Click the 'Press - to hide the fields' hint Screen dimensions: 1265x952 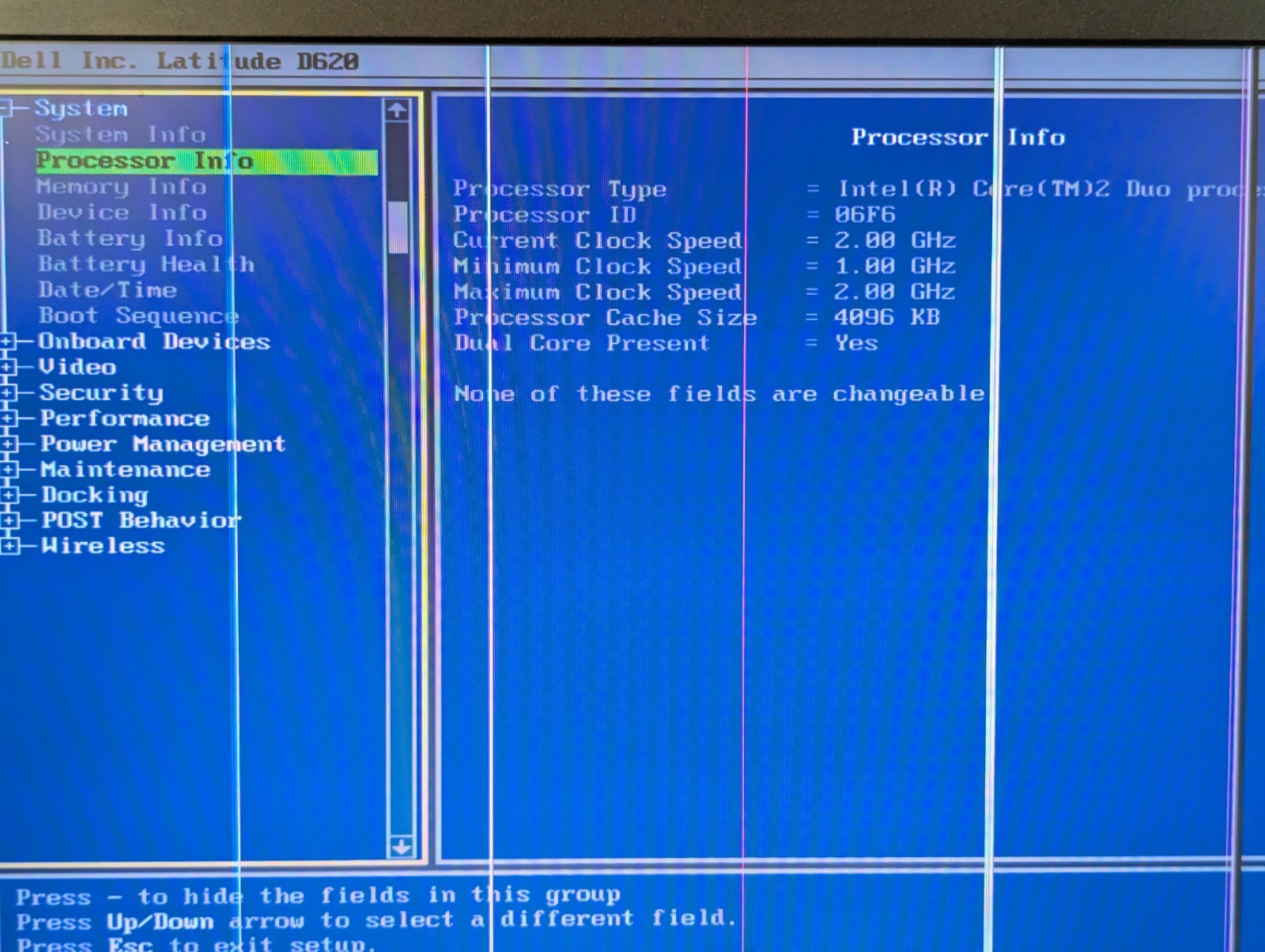point(319,896)
